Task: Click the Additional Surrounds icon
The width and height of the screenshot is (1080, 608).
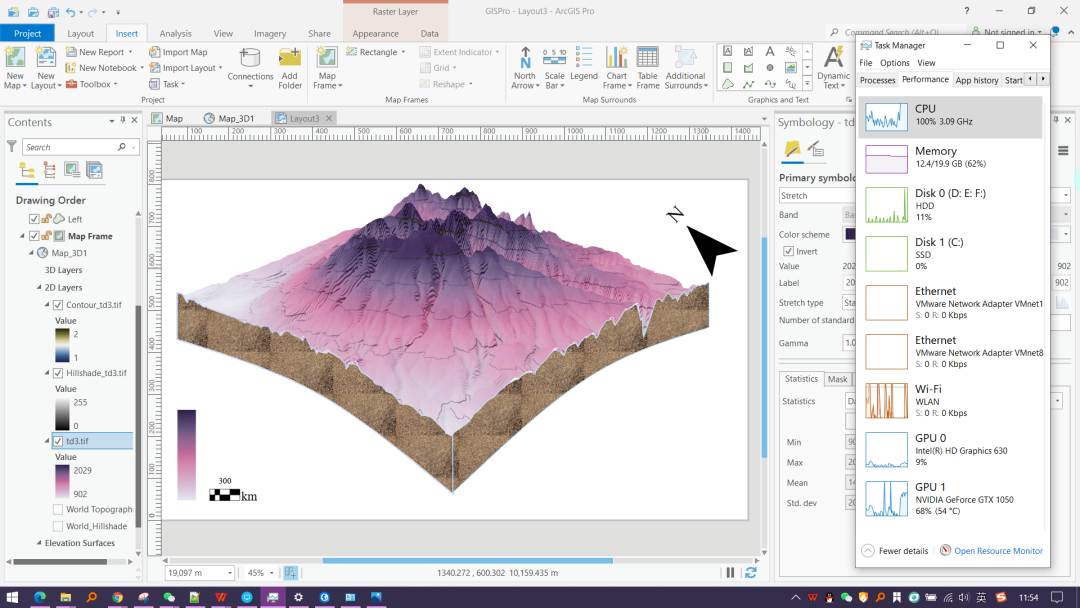Action: [x=685, y=59]
